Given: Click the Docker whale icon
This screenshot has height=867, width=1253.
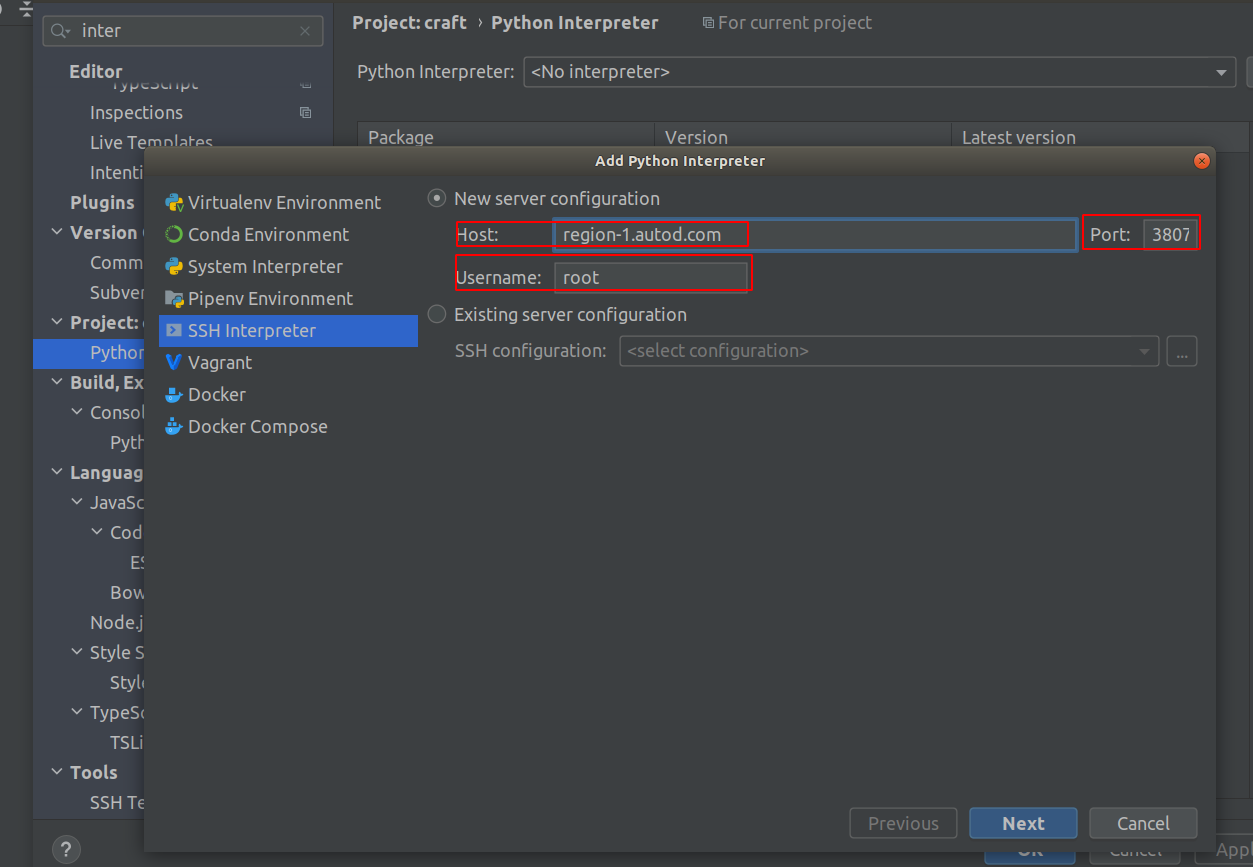Looking at the screenshot, I should (x=174, y=395).
